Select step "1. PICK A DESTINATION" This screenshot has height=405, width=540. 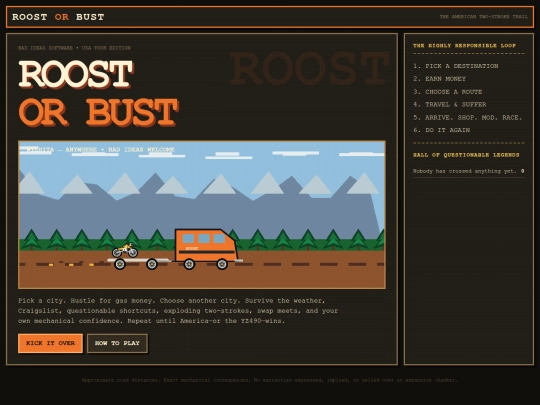(x=456, y=66)
